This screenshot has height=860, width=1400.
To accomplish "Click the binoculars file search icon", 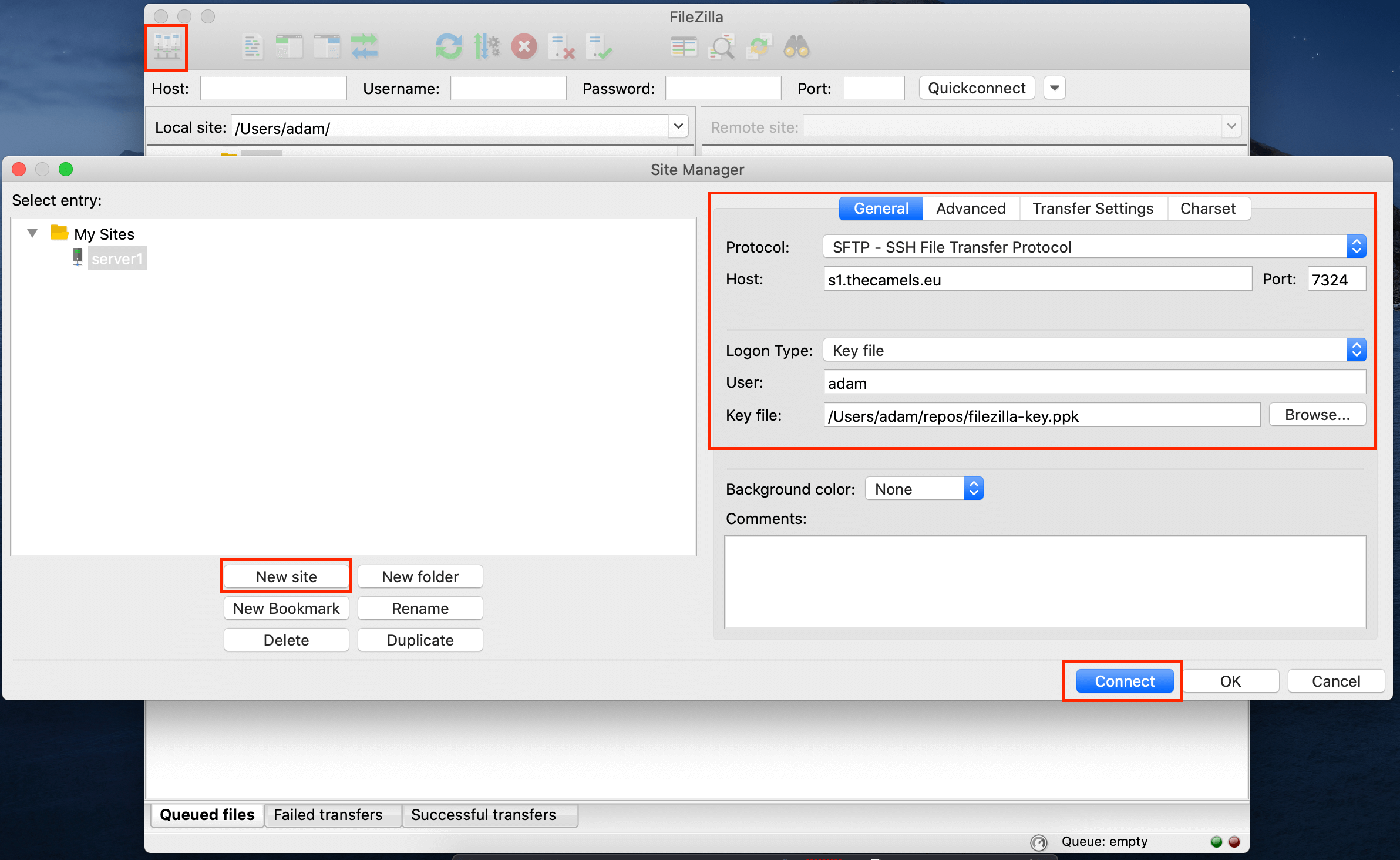I will 797,47.
